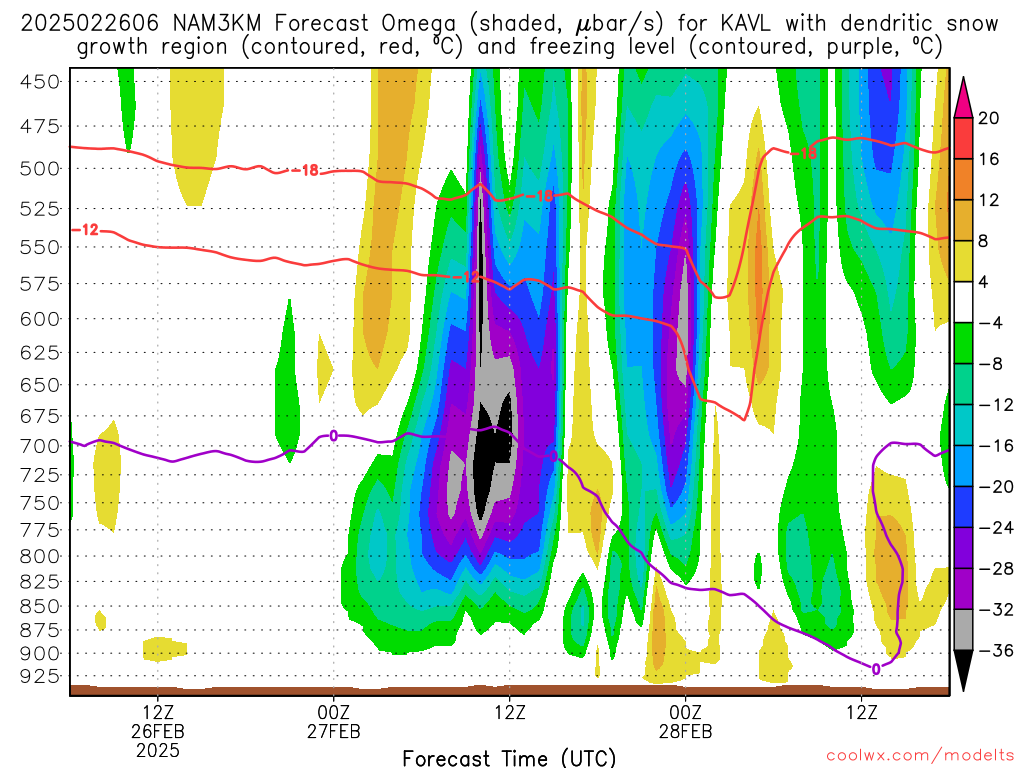This screenshot has height=768, width=1024.
Task: Click the 450 pressure level label
Action: [x=40, y=82]
